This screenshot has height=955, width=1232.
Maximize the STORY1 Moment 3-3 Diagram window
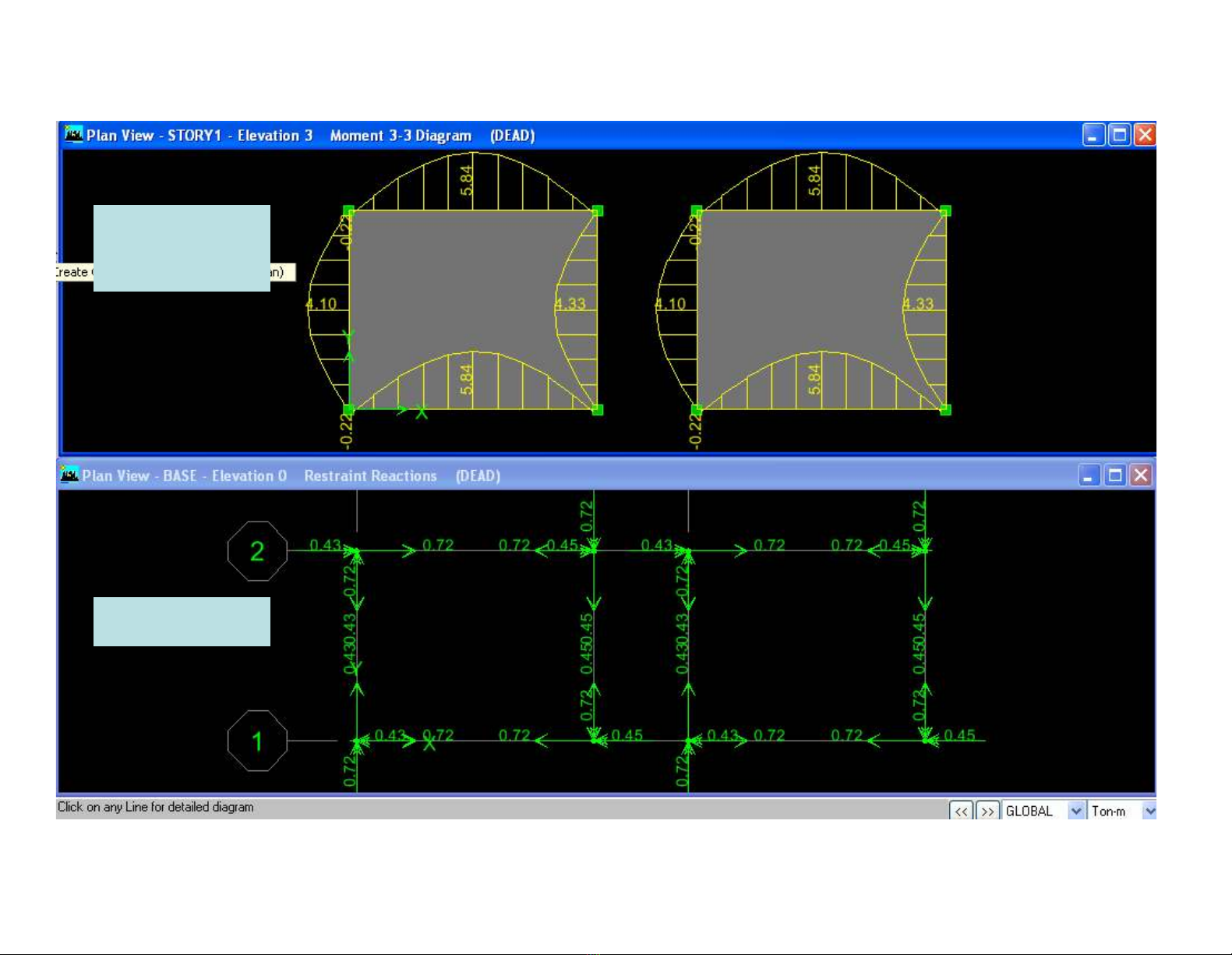click(x=1119, y=135)
